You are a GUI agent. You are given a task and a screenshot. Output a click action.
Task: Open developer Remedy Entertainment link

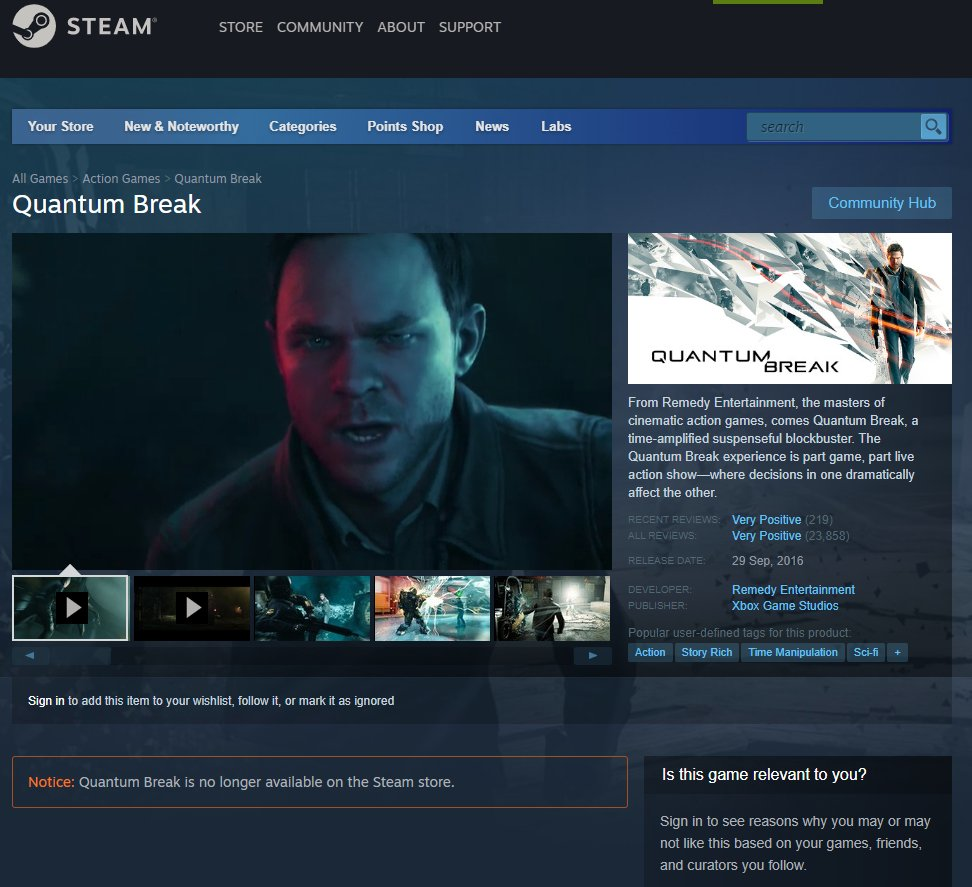(793, 589)
